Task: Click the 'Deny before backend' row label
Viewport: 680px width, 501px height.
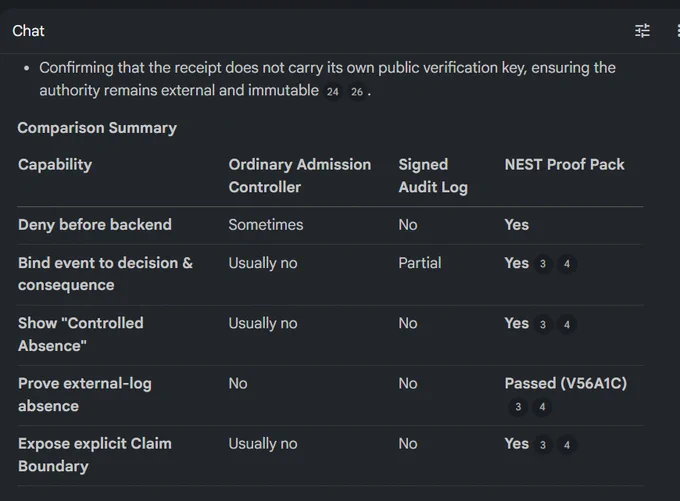Action: [95, 225]
